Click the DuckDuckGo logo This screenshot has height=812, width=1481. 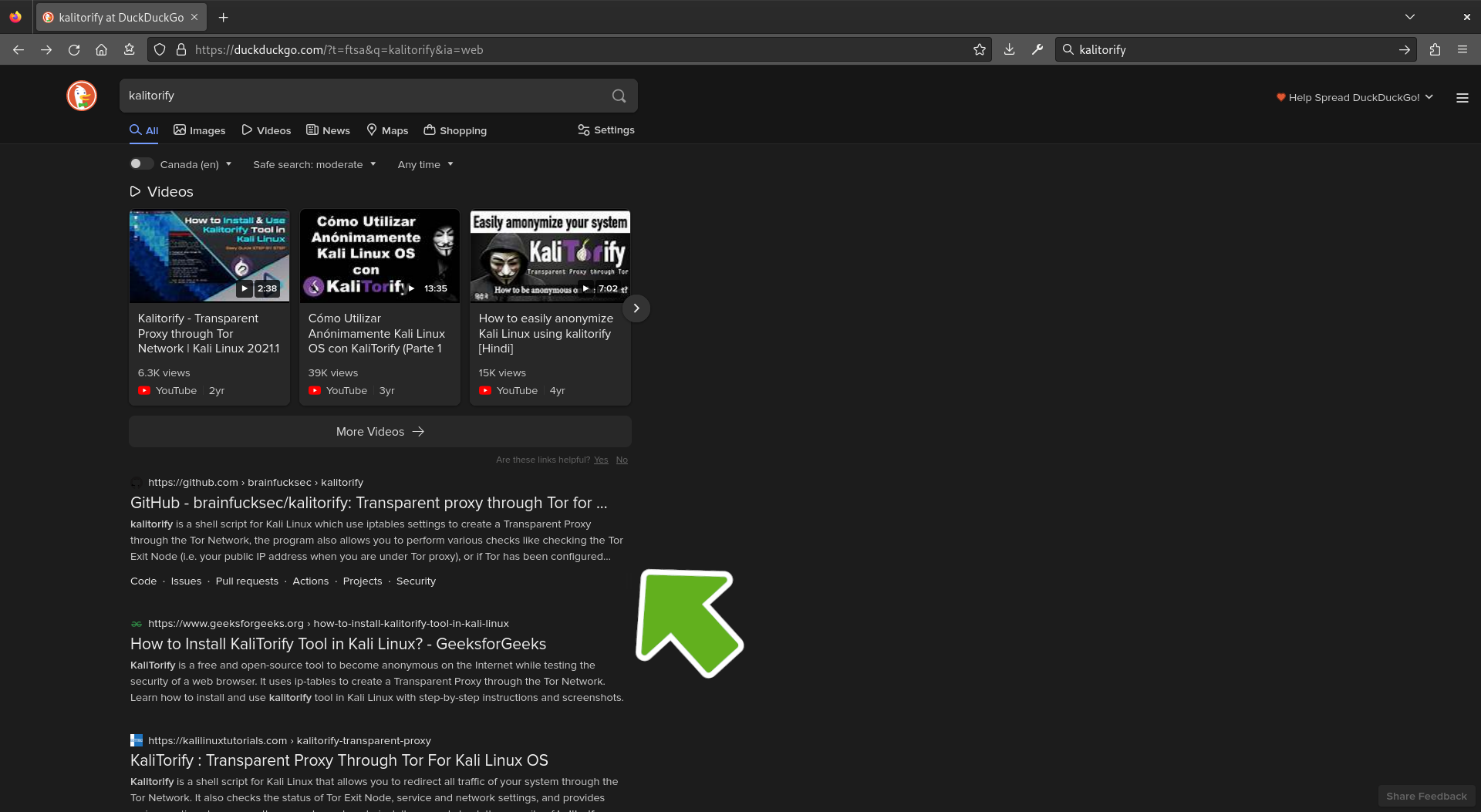[x=82, y=96]
